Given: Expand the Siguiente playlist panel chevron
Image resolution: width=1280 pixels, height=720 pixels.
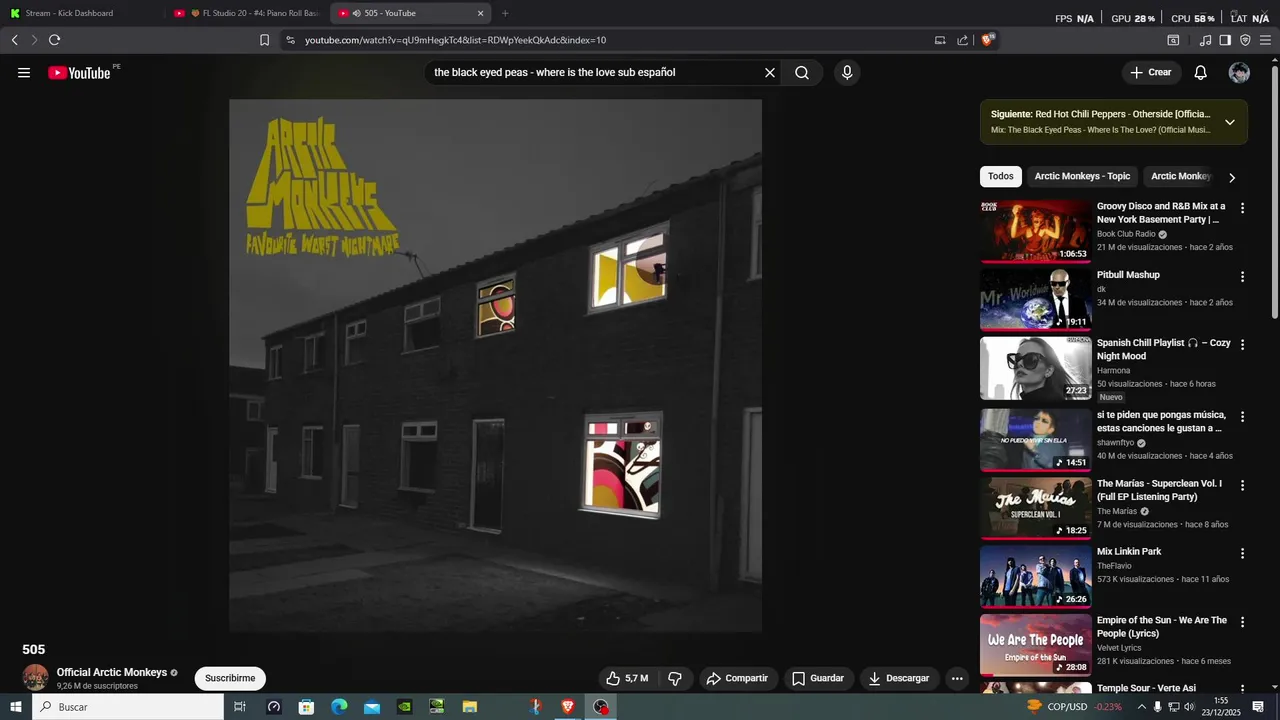Looking at the screenshot, I should click(1230, 122).
